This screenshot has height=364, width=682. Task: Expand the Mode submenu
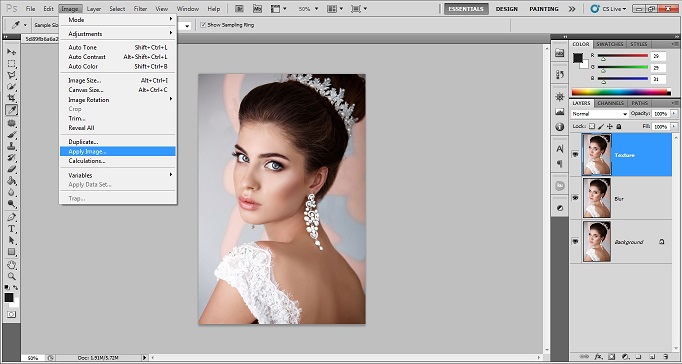tap(117, 20)
